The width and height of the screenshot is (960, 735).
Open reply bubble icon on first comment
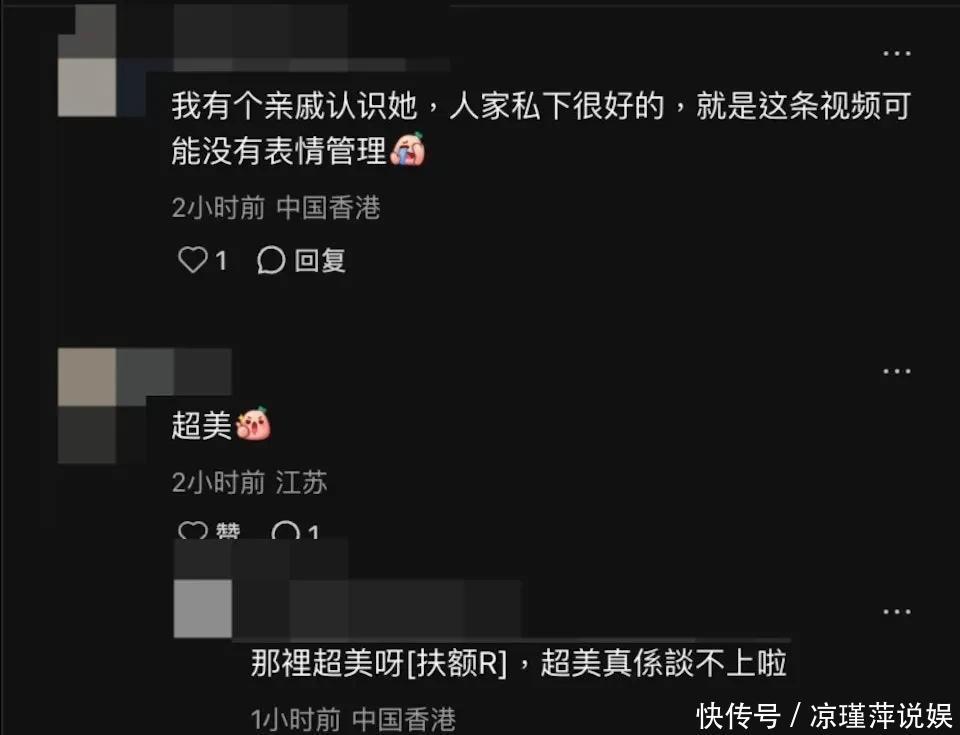coord(271,260)
